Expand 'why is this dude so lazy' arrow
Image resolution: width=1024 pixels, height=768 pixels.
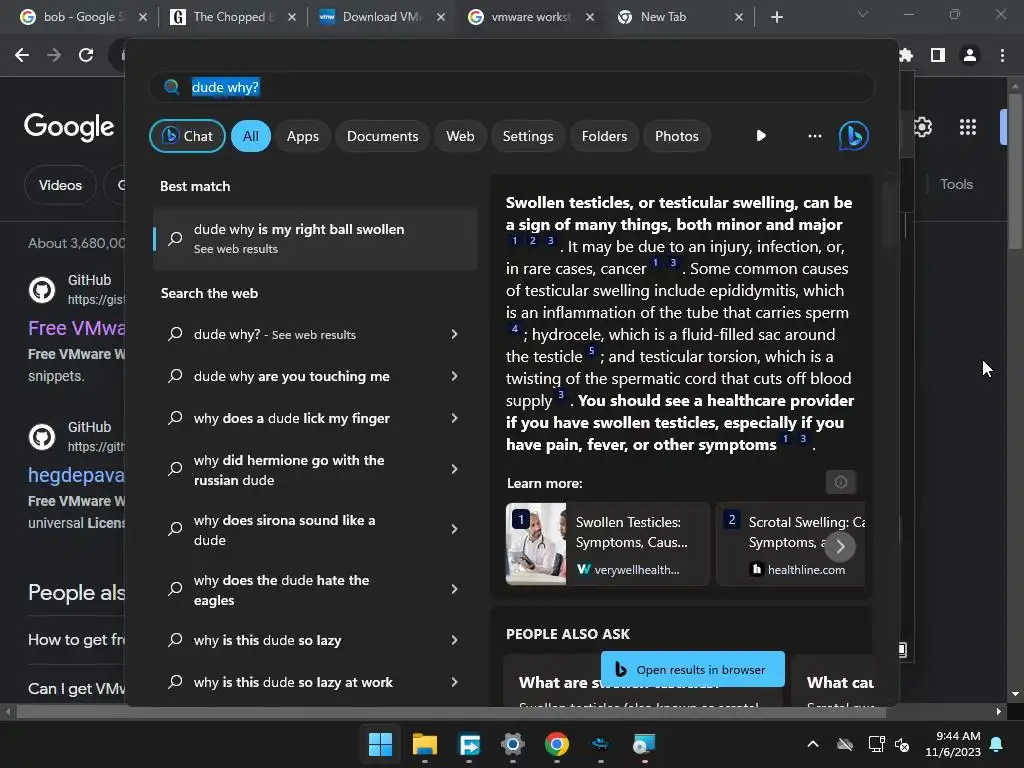click(x=455, y=640)
